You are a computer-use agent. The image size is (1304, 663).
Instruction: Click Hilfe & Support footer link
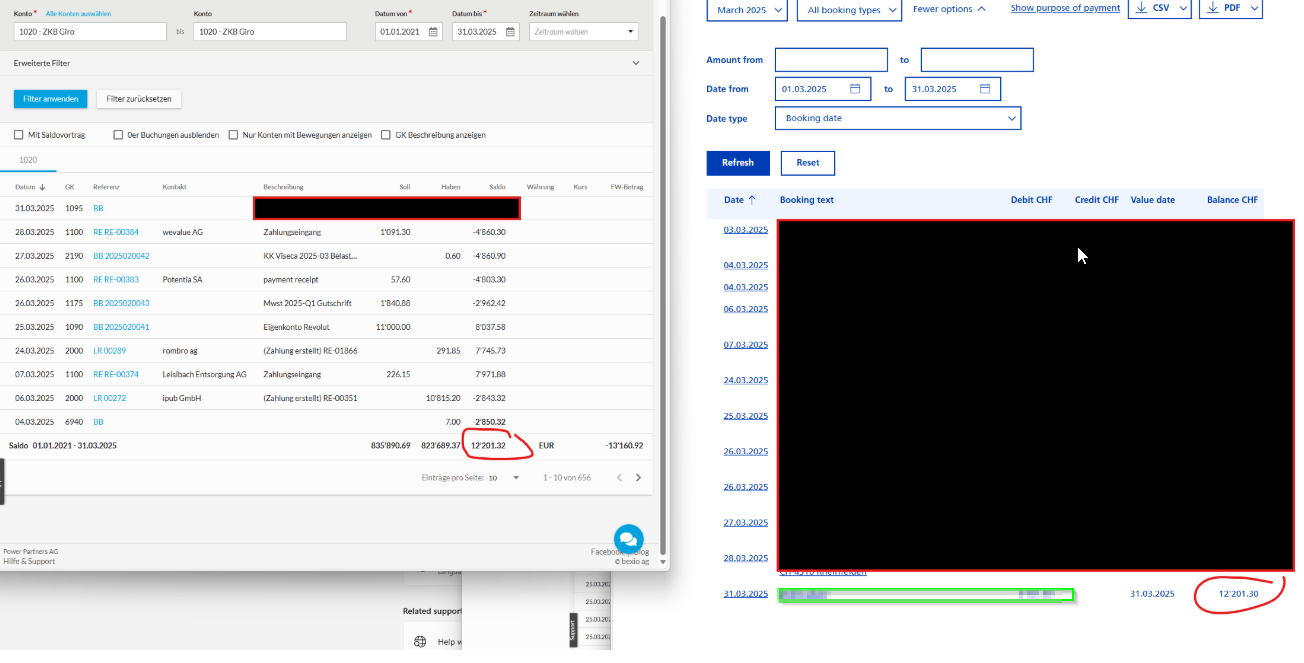tap(29, 562)
